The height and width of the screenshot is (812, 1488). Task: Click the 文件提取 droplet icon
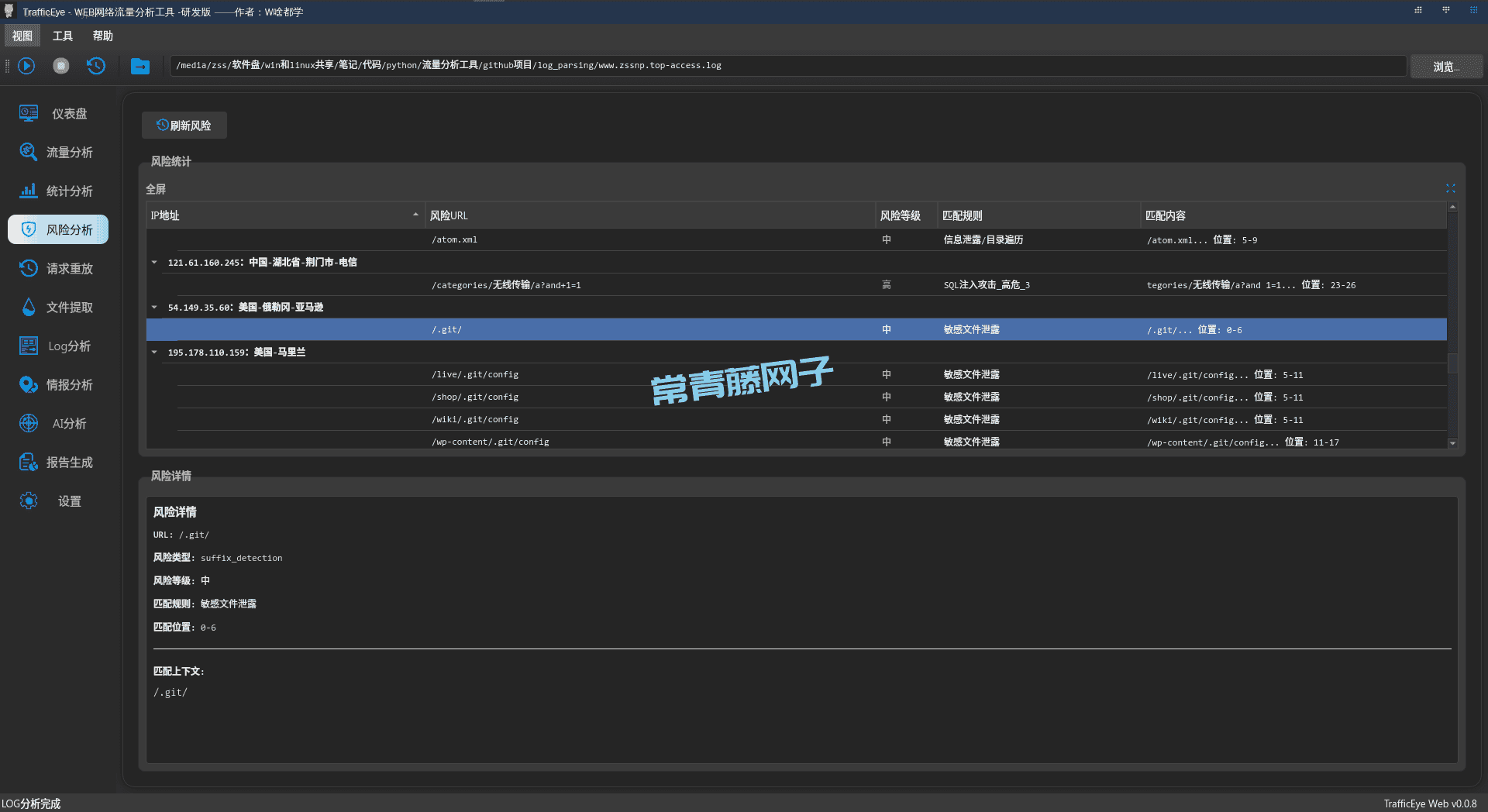tap(29, 307)
